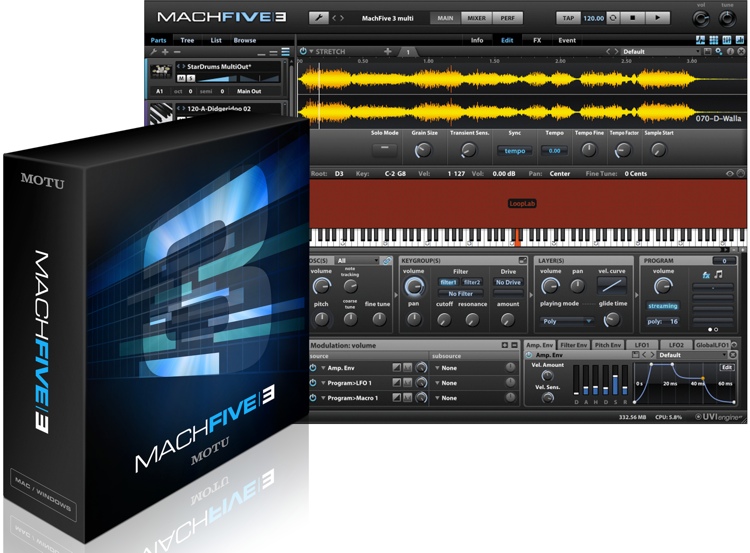Image resolution: width=750 pixels, height=553 pixels.
Task: Open the Info tab
Action: [477, 40]
